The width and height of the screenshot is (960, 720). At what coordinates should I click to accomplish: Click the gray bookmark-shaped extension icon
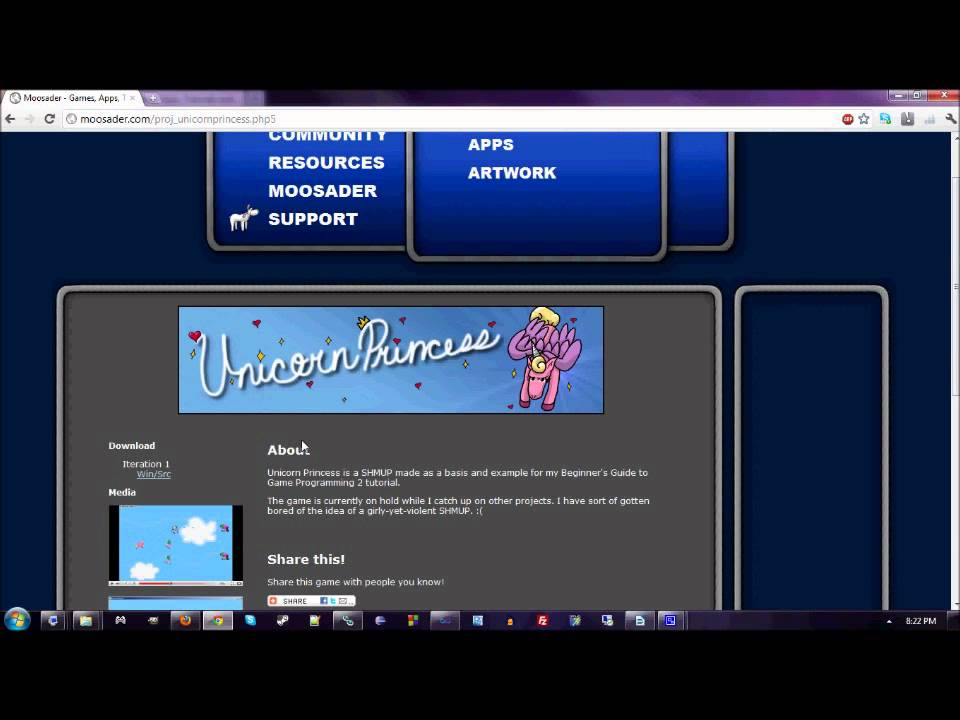tap(907, 119)
